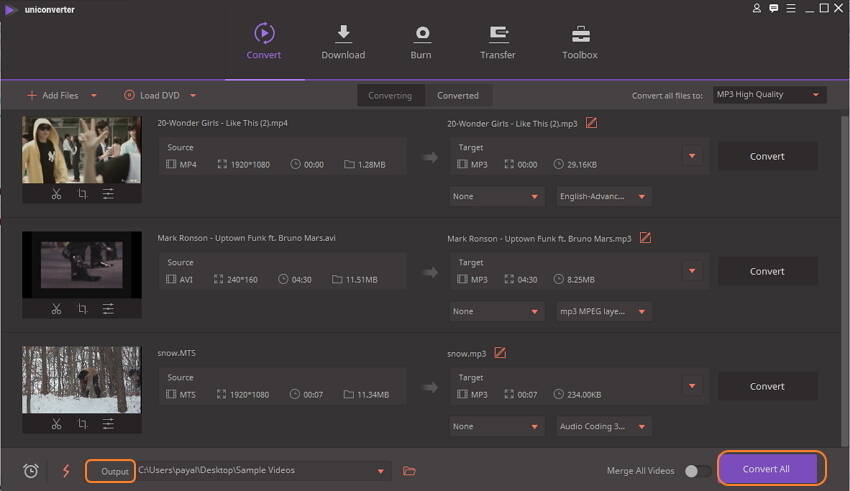The height and width of the screenshot is (491, 850).
Task: Expand target format options for Wonder Girls file
Action: tap(692, 156)
